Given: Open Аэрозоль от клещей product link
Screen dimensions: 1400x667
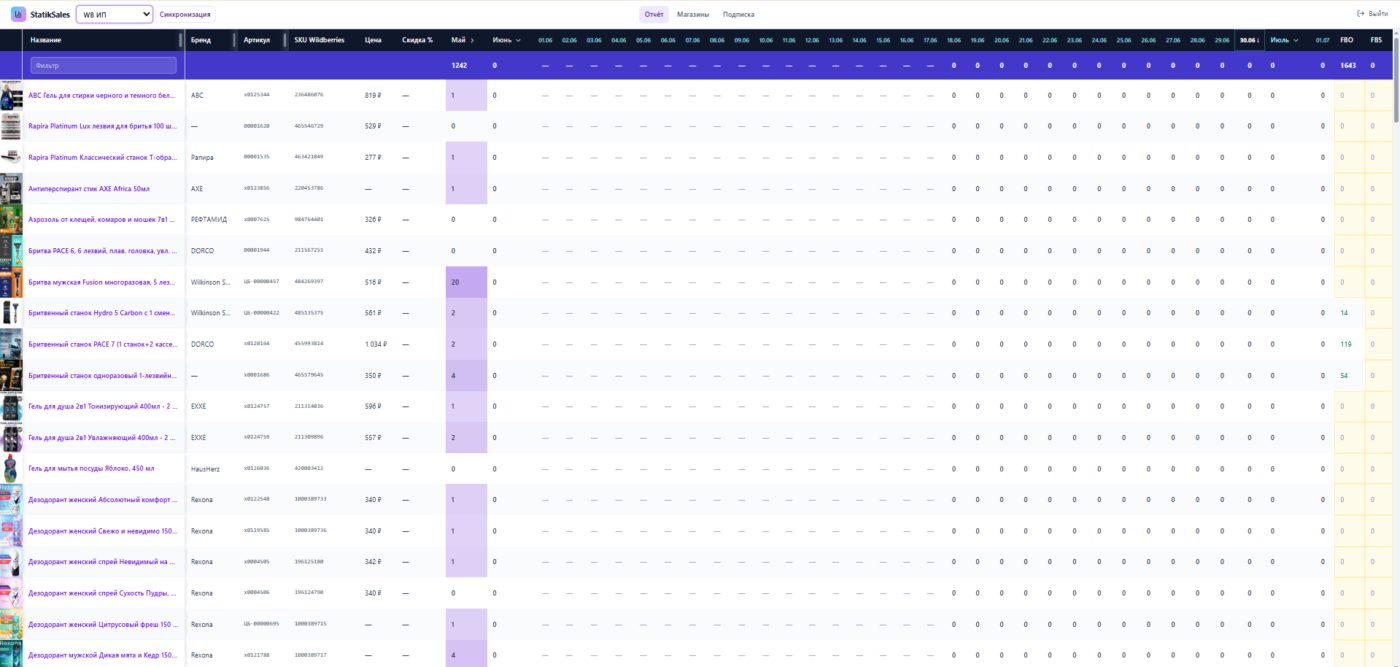Looking at the screenshot, I should tap(102, 220).
